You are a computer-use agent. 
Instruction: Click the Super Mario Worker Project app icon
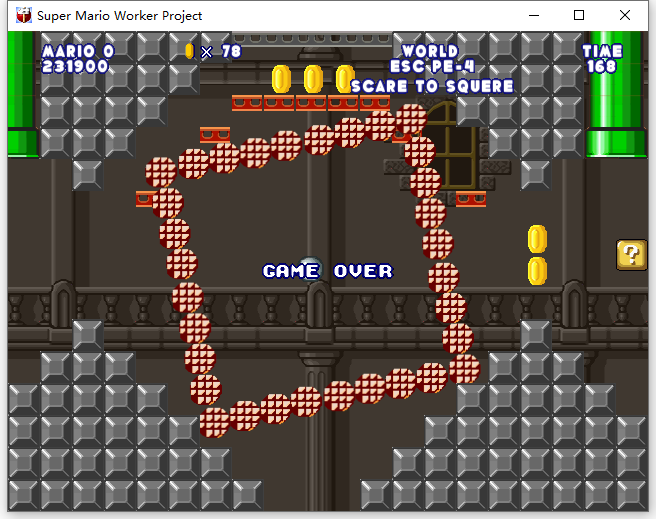(24, 15)
